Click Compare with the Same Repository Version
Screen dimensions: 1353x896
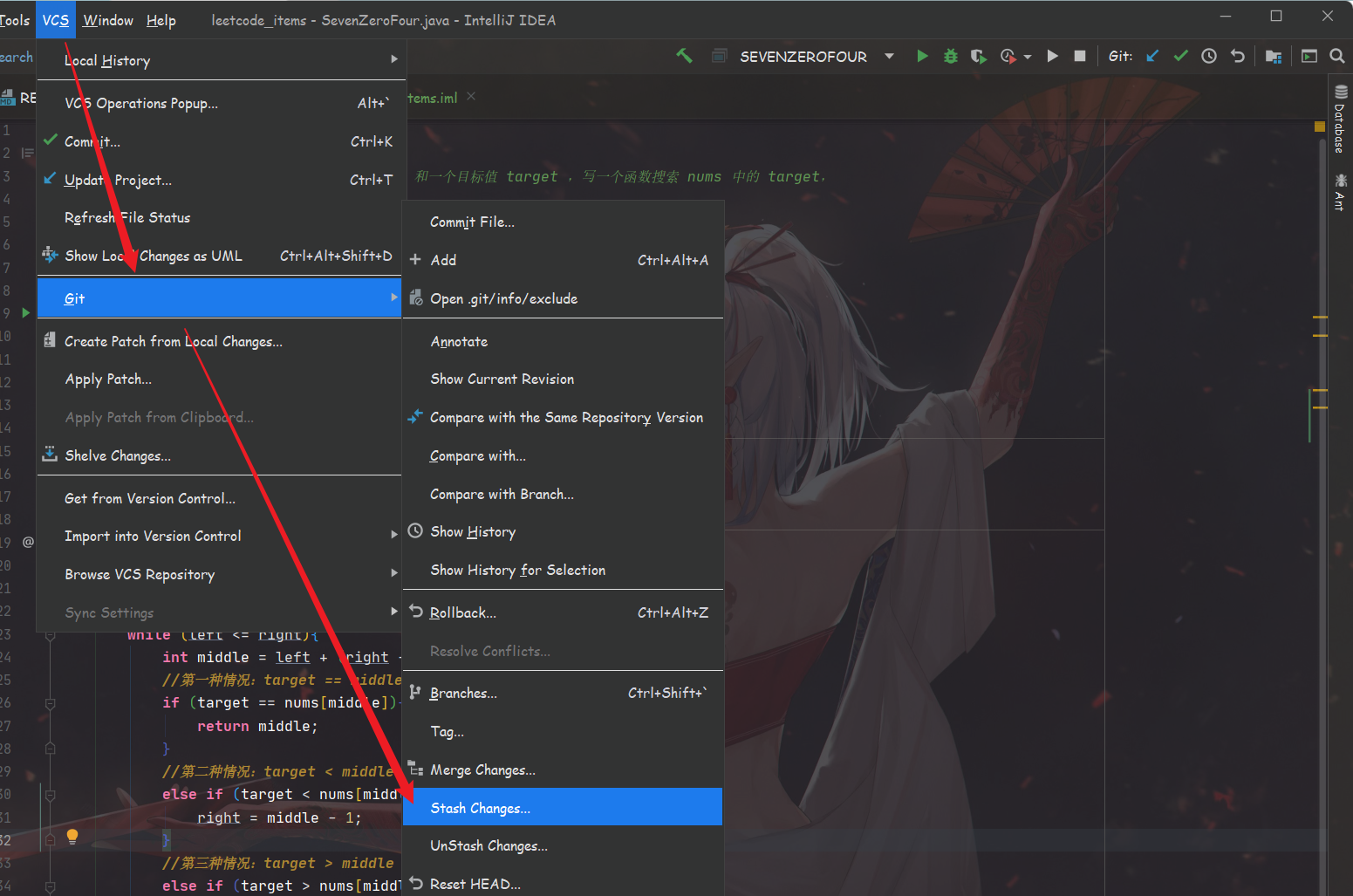click(x=563, y=417)
